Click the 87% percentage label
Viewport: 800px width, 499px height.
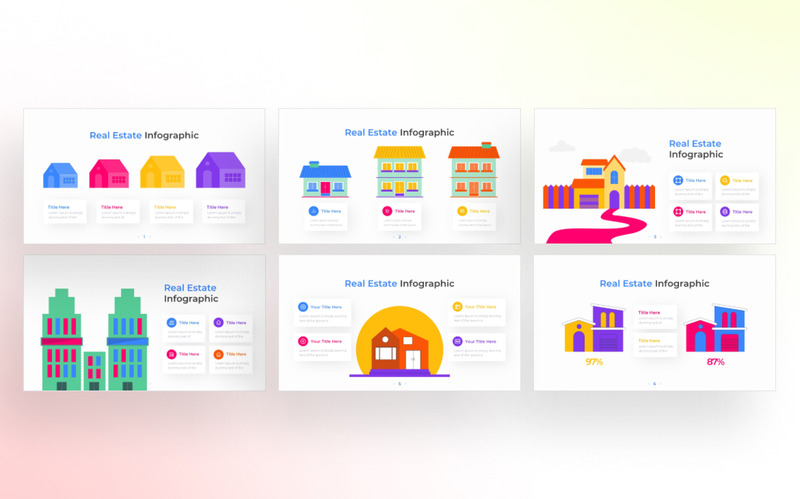click(715, 362)
